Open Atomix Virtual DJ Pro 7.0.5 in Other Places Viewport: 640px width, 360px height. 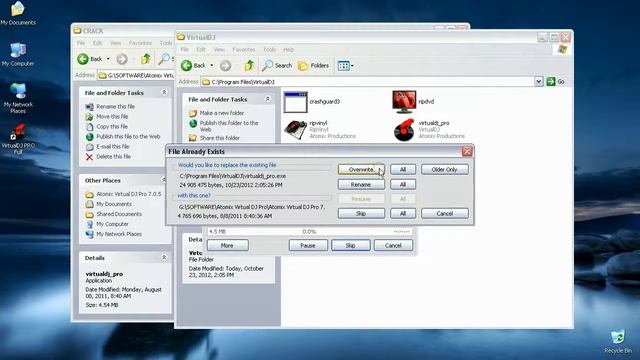[x=129, y=194]
